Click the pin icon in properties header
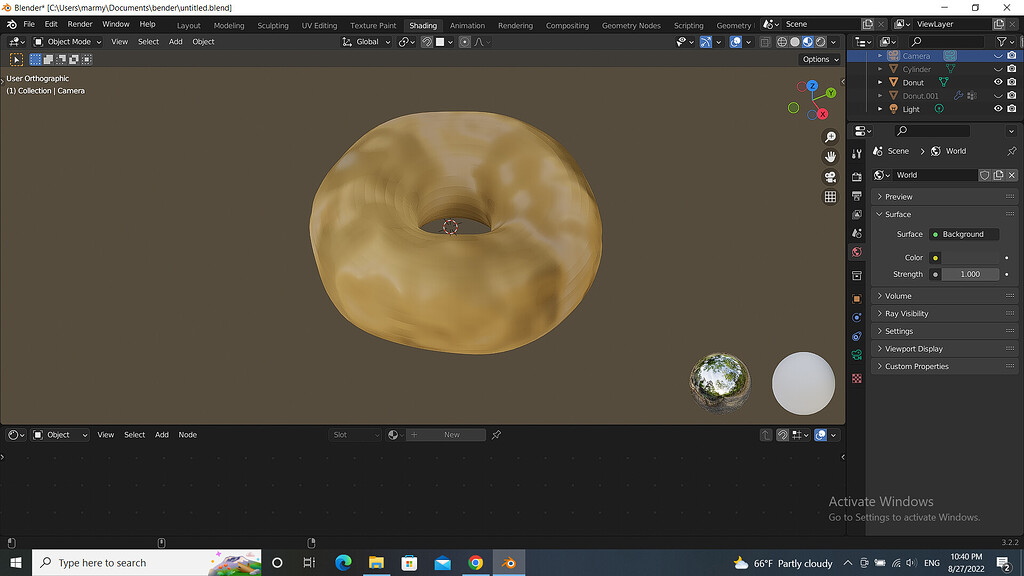1024x576 pixels. (1012, 151)
